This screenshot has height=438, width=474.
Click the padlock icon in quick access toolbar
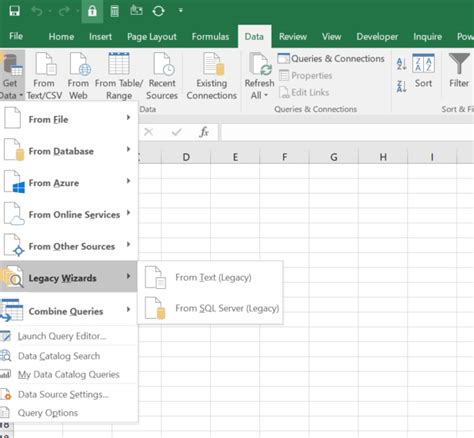[92, 11]
